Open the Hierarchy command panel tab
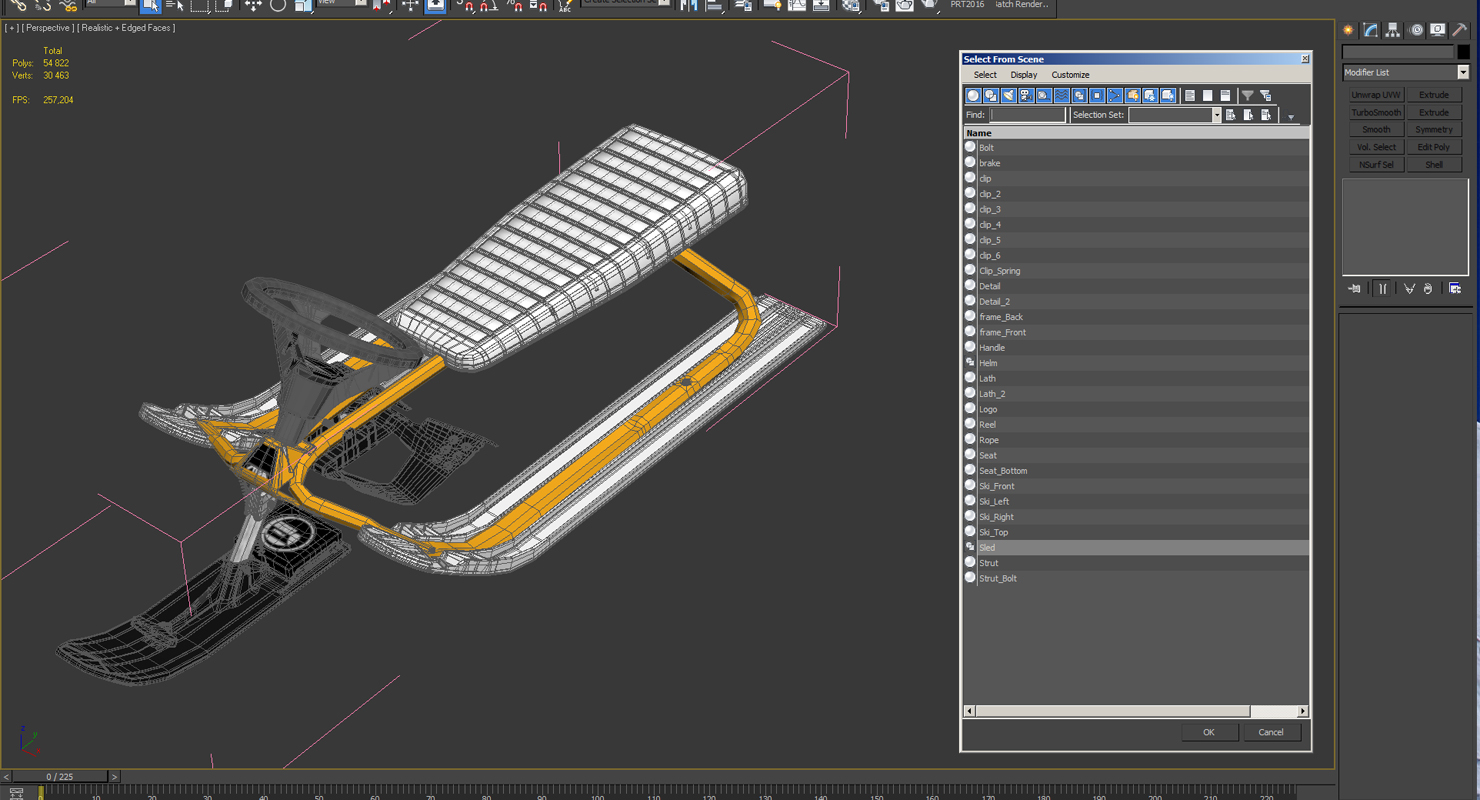 click(x=1393, y=30)
